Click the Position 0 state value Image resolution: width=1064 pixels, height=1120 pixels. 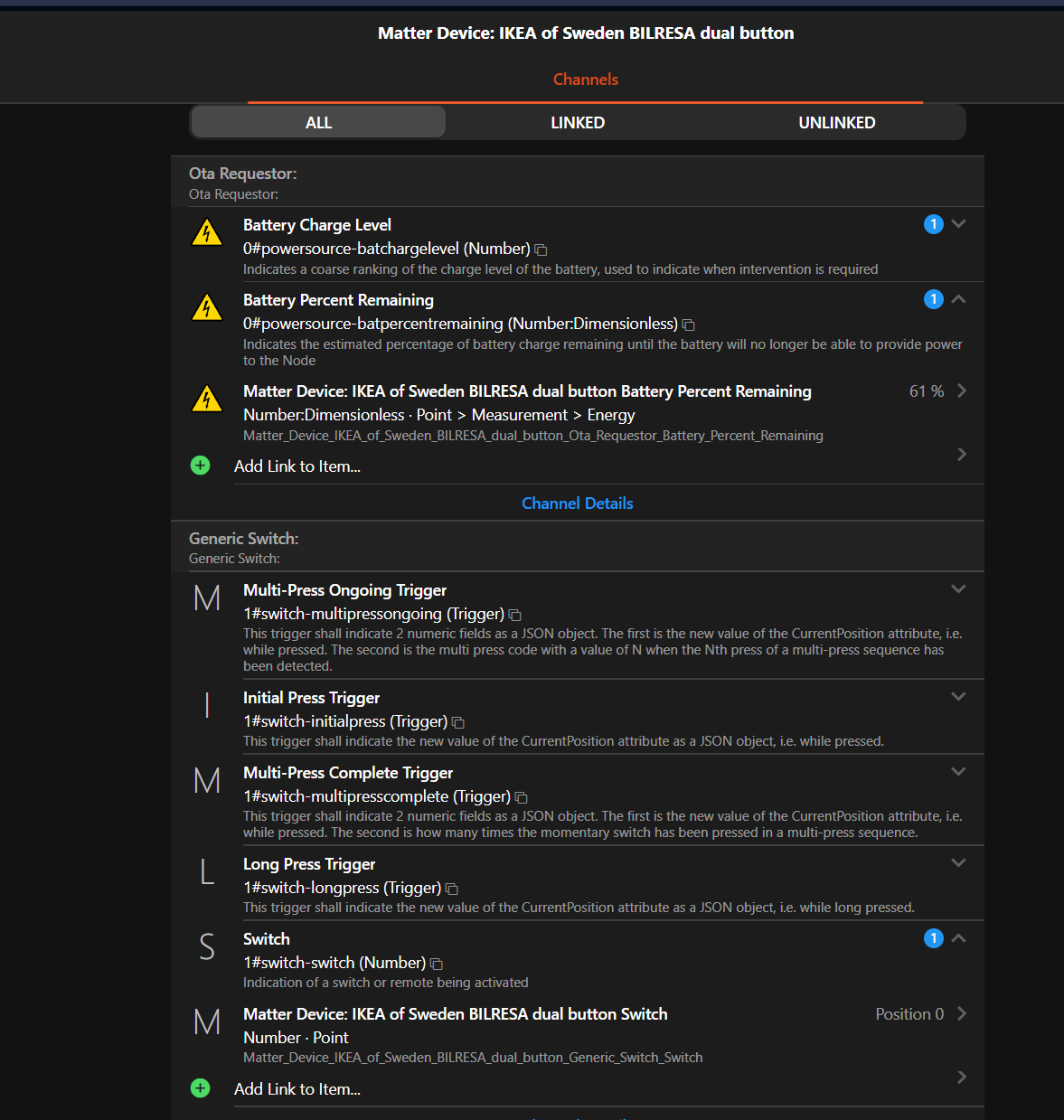pos(909,1014)
